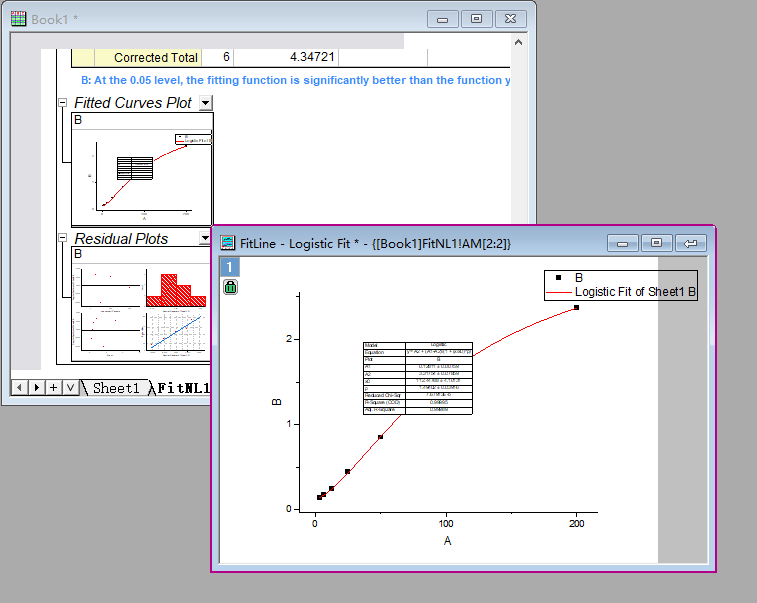This screenshot has width=757, height=603.
Task: Open the sheet list V button
Action: [70, 388]
